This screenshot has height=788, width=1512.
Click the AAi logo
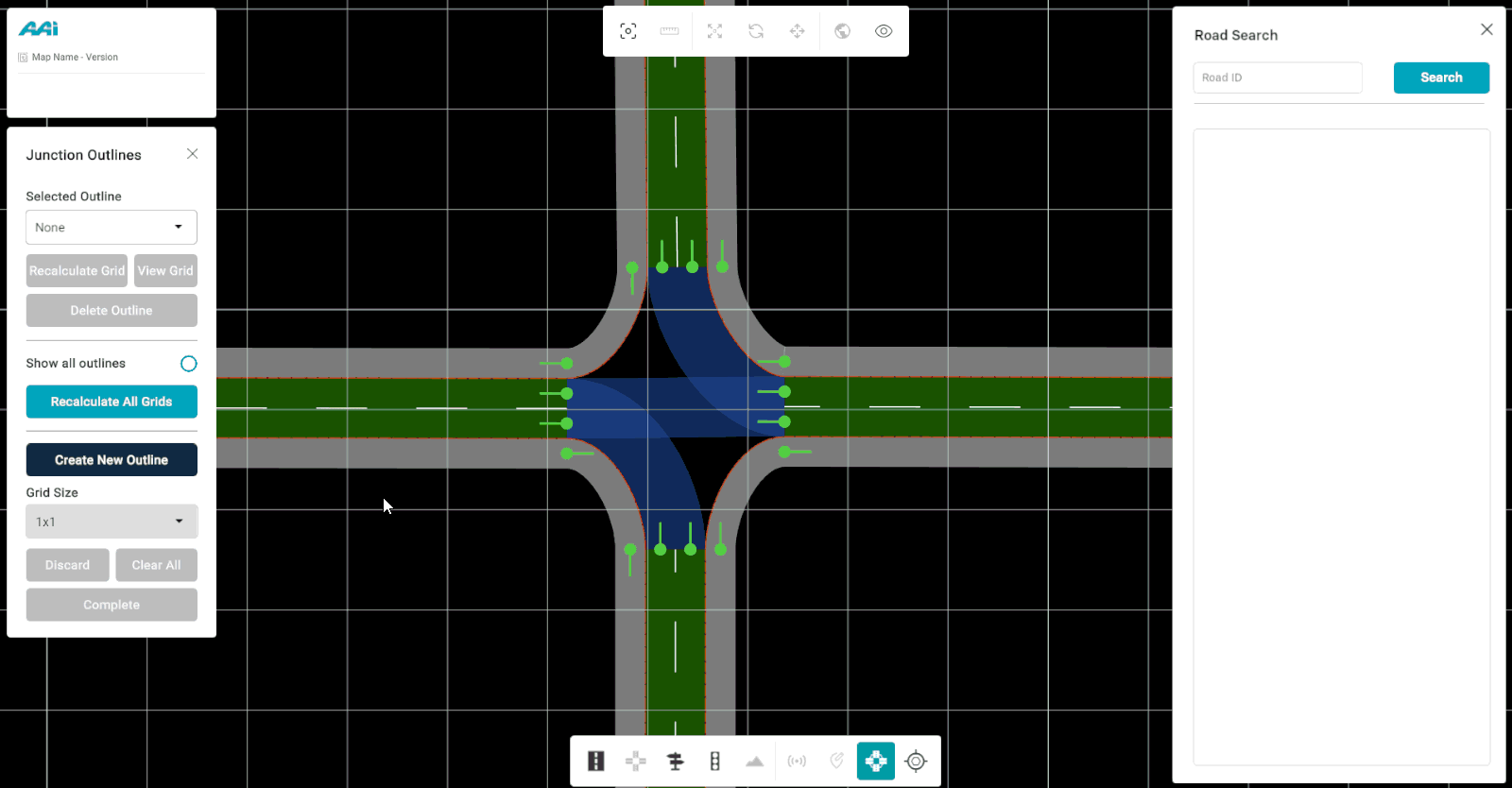pos(39,29)
